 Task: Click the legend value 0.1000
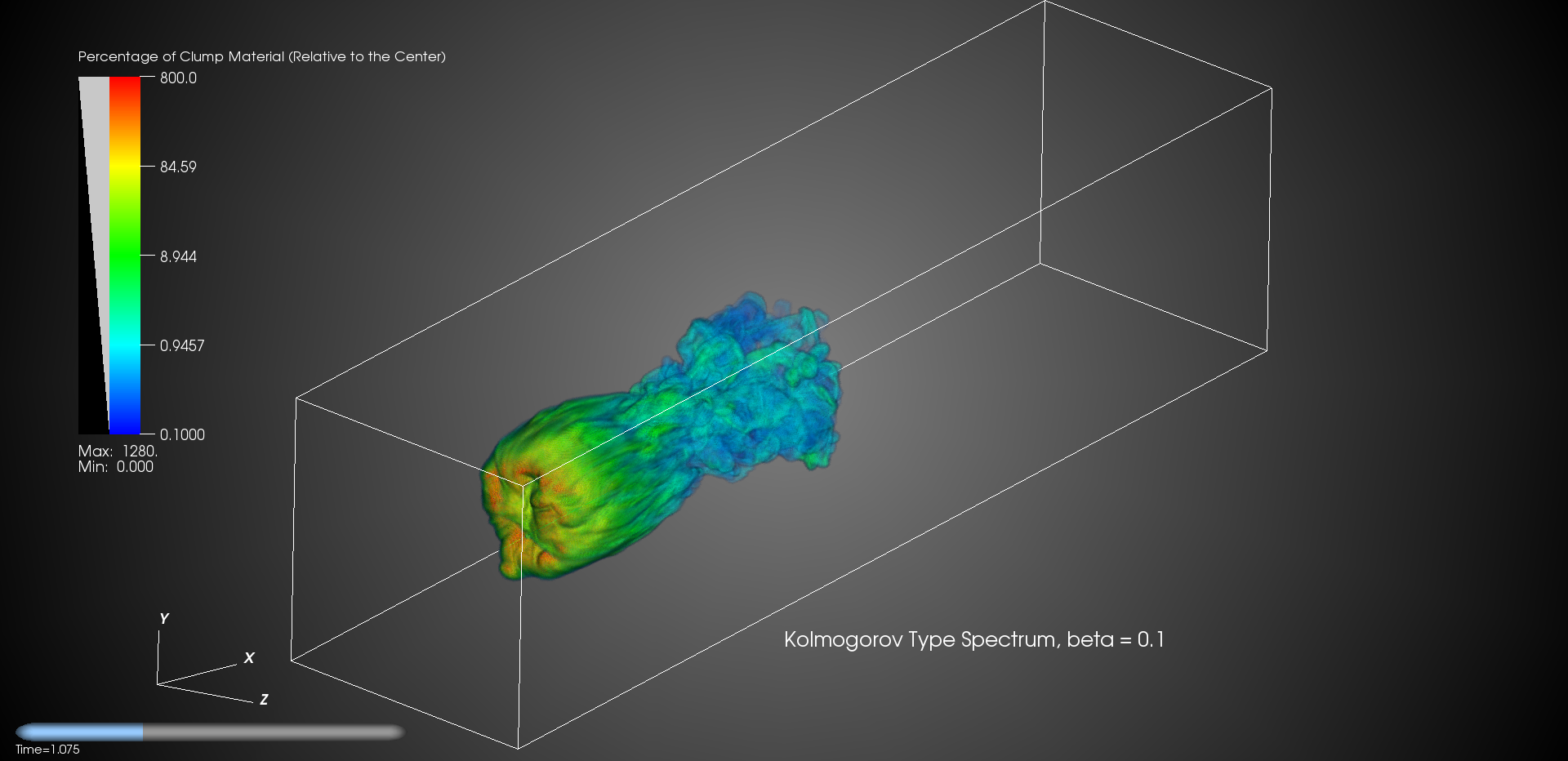click(182, 434)
